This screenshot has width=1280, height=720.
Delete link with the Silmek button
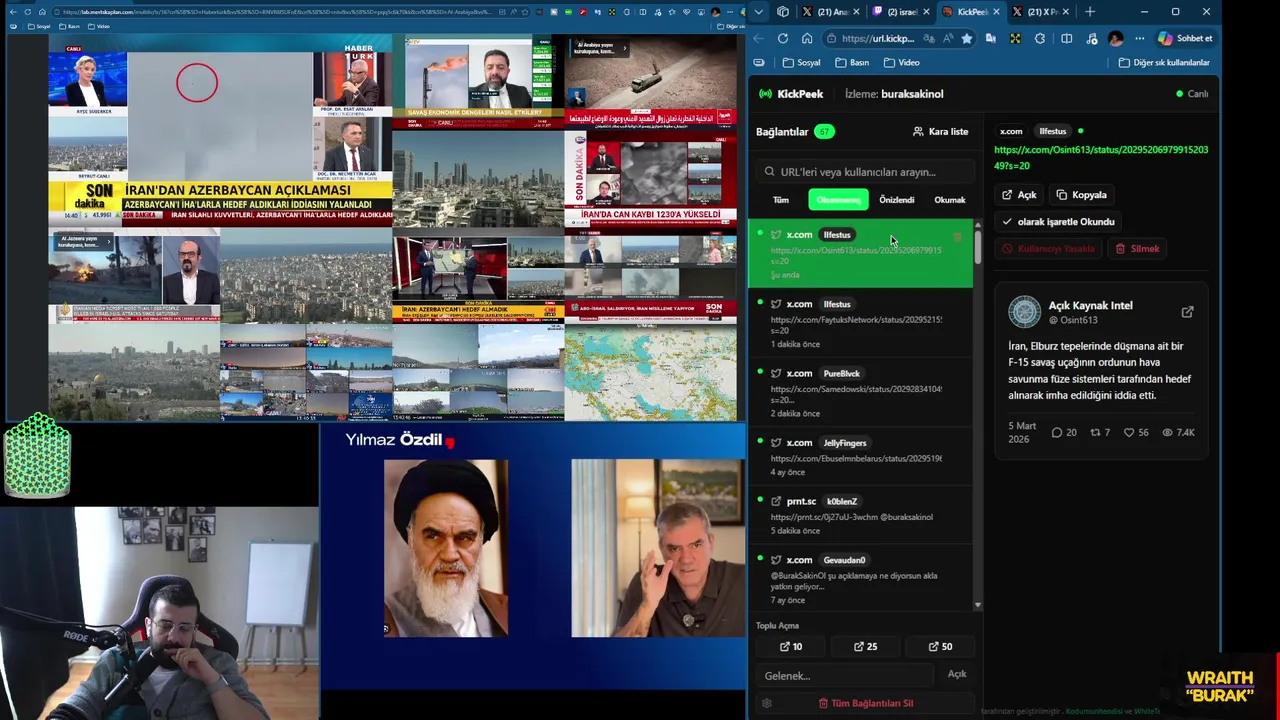[1137, 249]
